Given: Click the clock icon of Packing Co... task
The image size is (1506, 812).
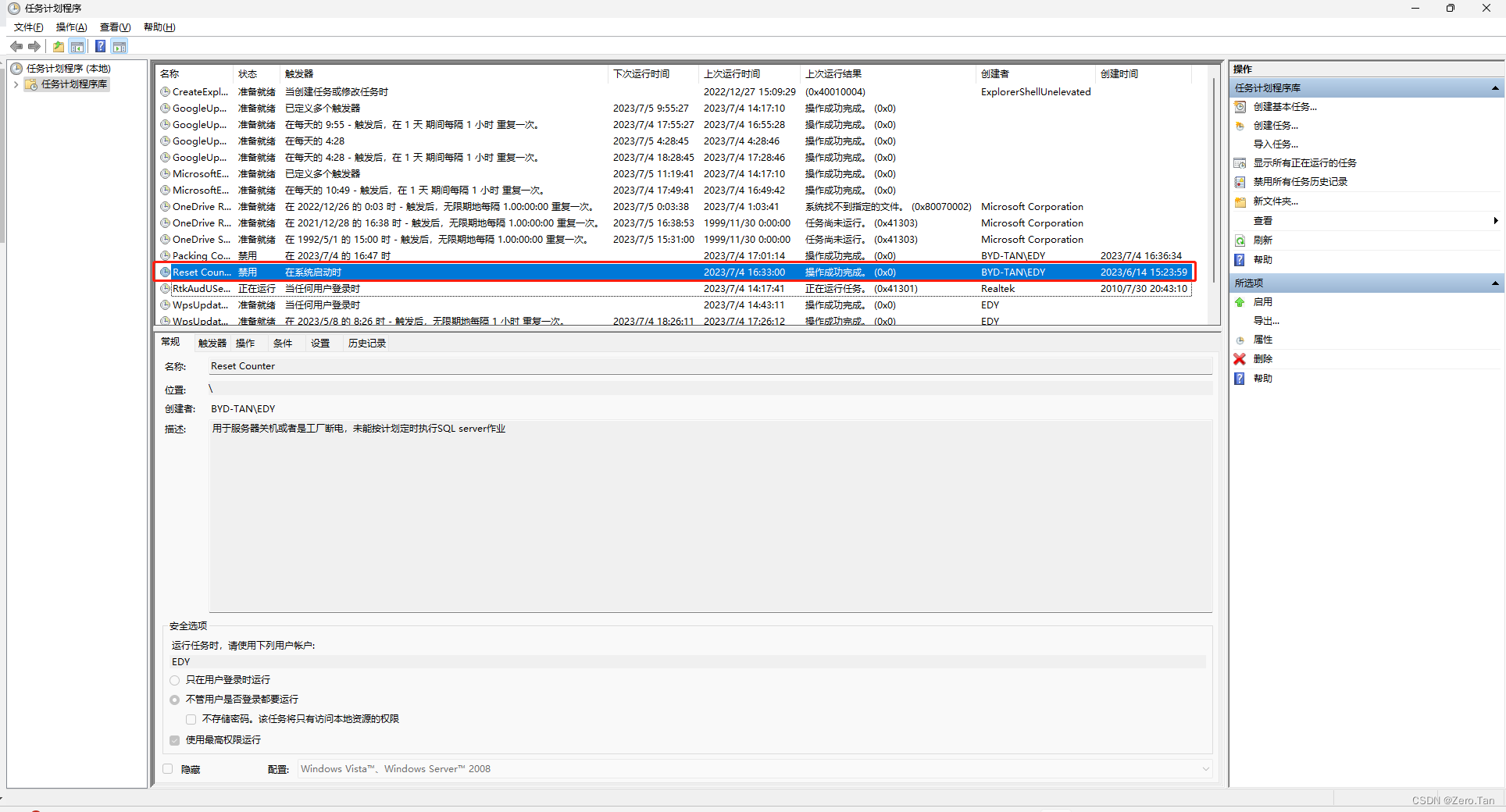Looking at the screenshot, I should 166,256.
